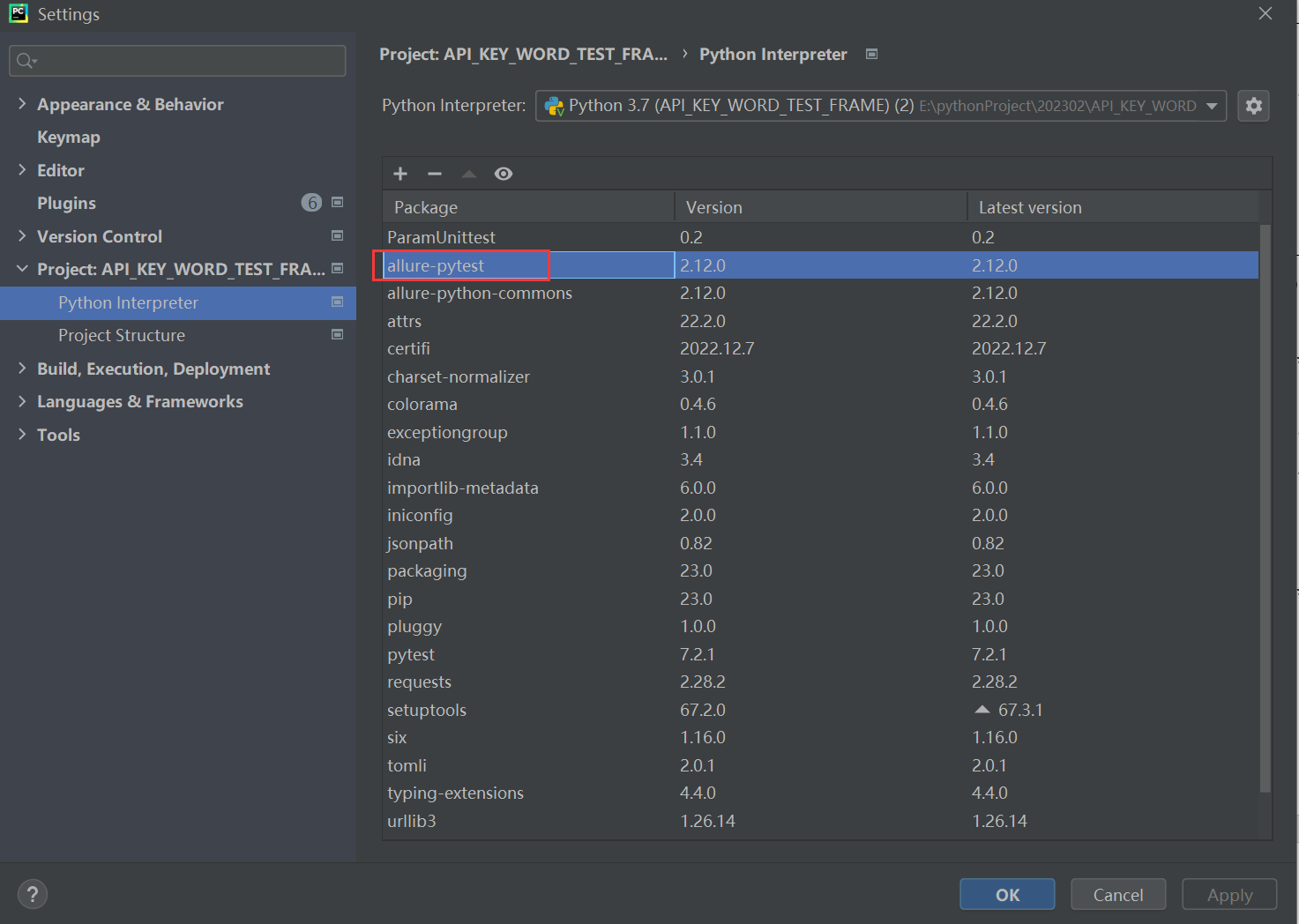Select the allure-pytest package

821,265
